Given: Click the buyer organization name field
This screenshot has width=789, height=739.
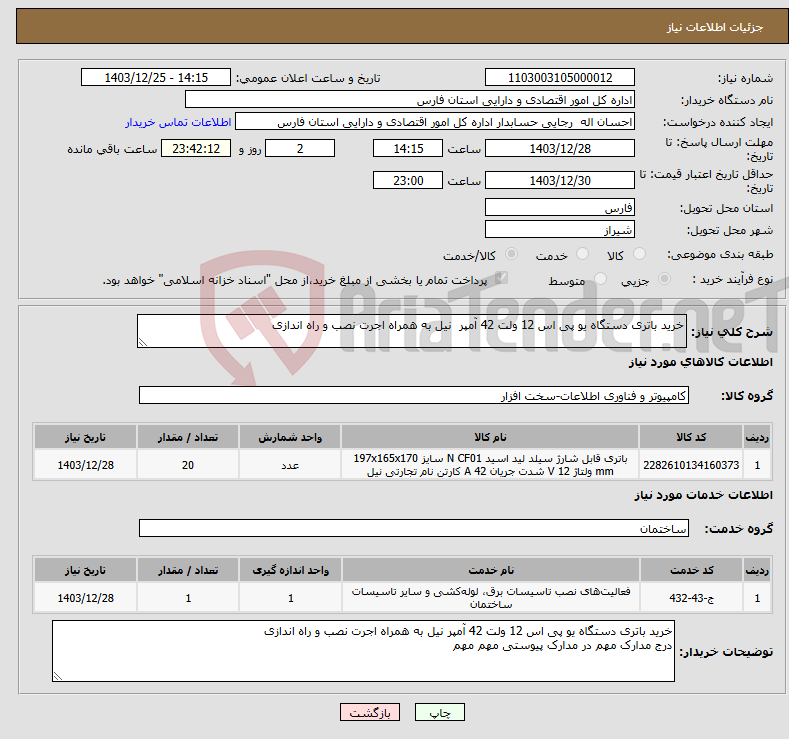Looking at the screenshot, I should [410, 100].
